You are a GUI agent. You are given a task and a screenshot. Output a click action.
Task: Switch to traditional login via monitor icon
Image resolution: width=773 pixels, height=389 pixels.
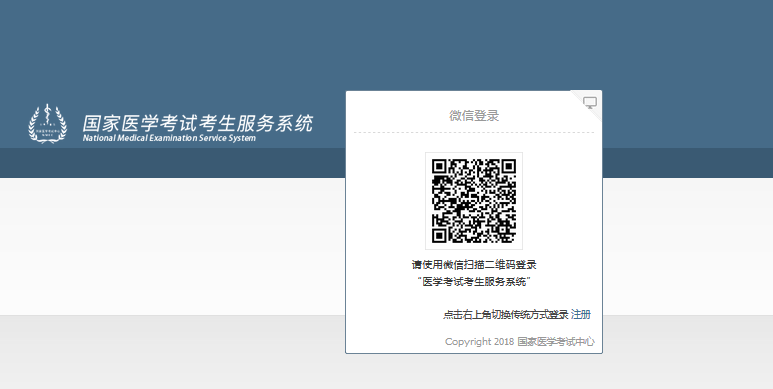[590, 103]
